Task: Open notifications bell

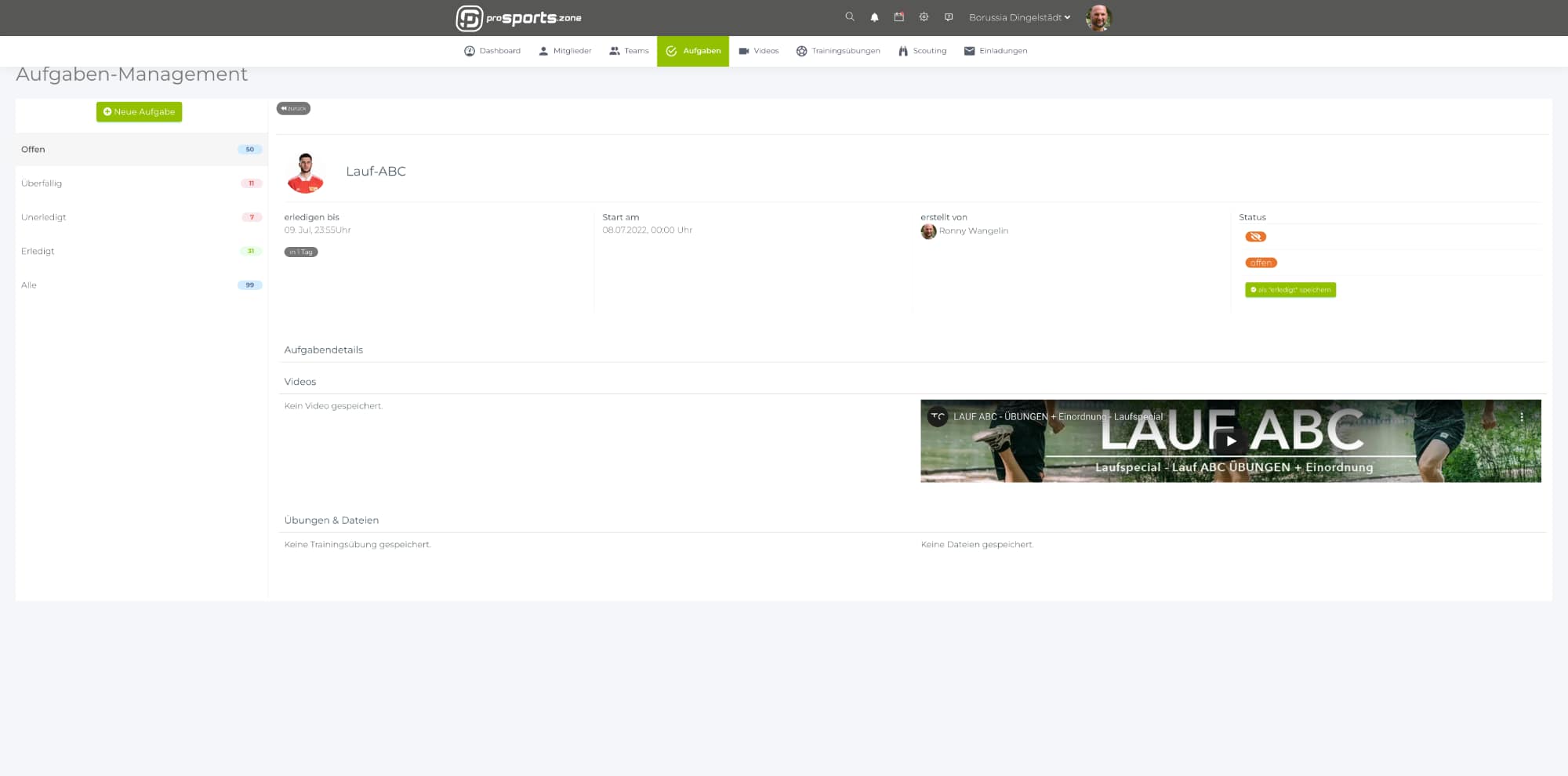Action: tap(874, 17)
